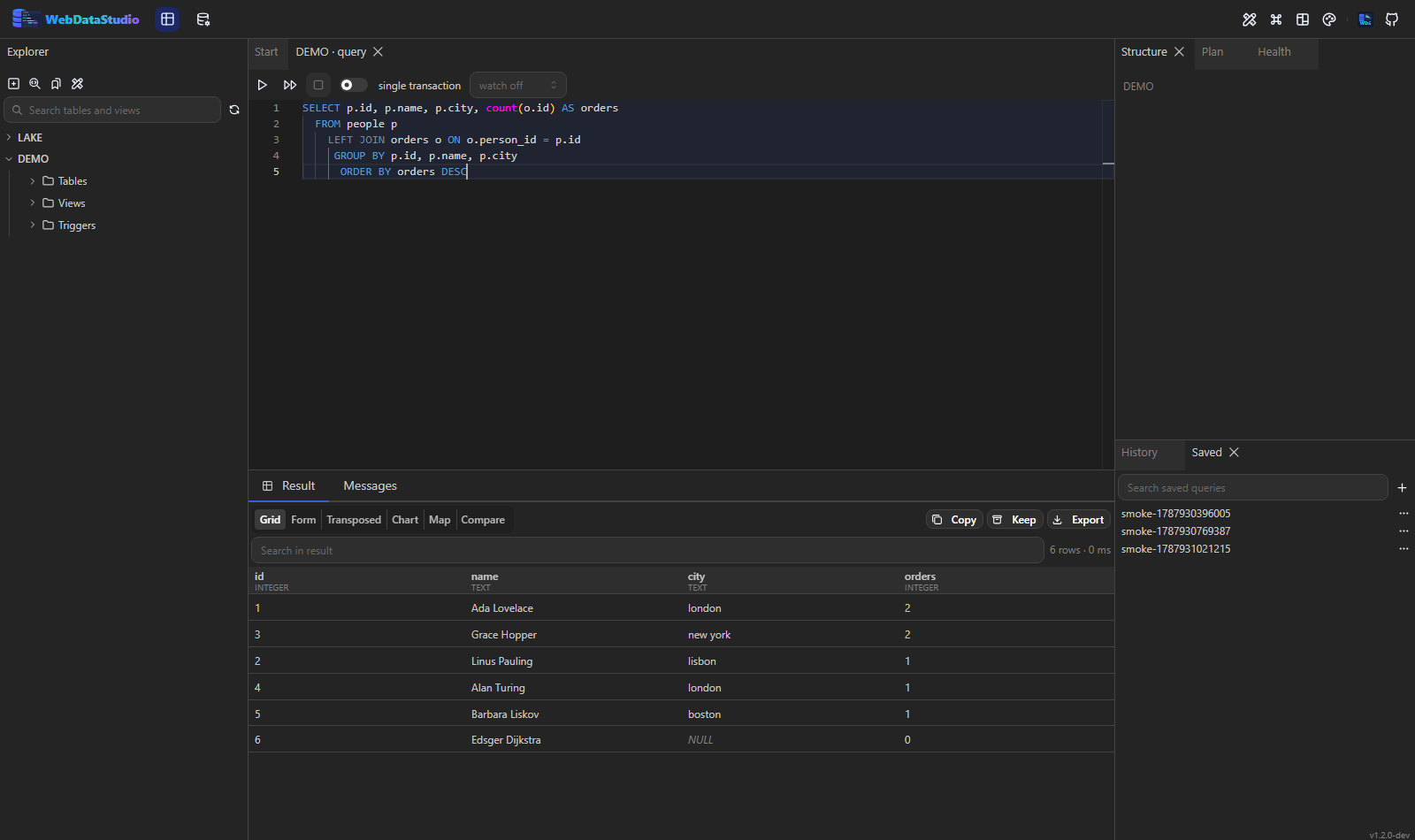Expand the LAKE database node

pos(9,137)
